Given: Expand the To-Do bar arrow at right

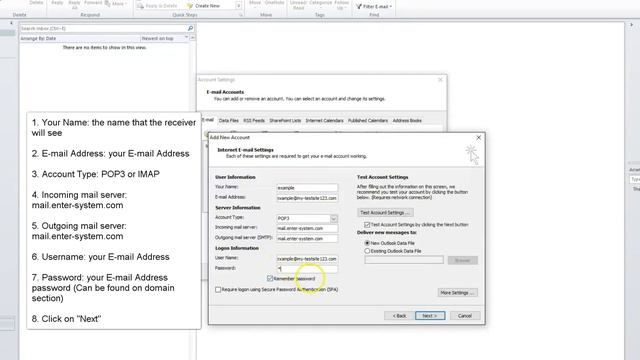Looking at the screenshot, I should [631, 25].
